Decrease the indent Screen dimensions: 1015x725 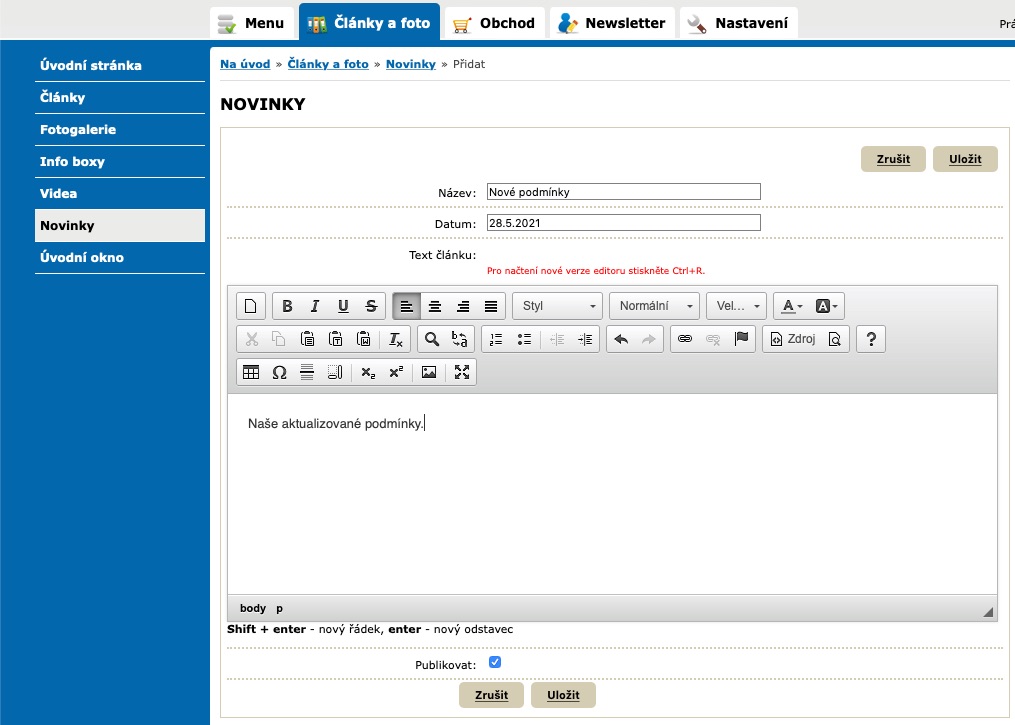[557, 339]
